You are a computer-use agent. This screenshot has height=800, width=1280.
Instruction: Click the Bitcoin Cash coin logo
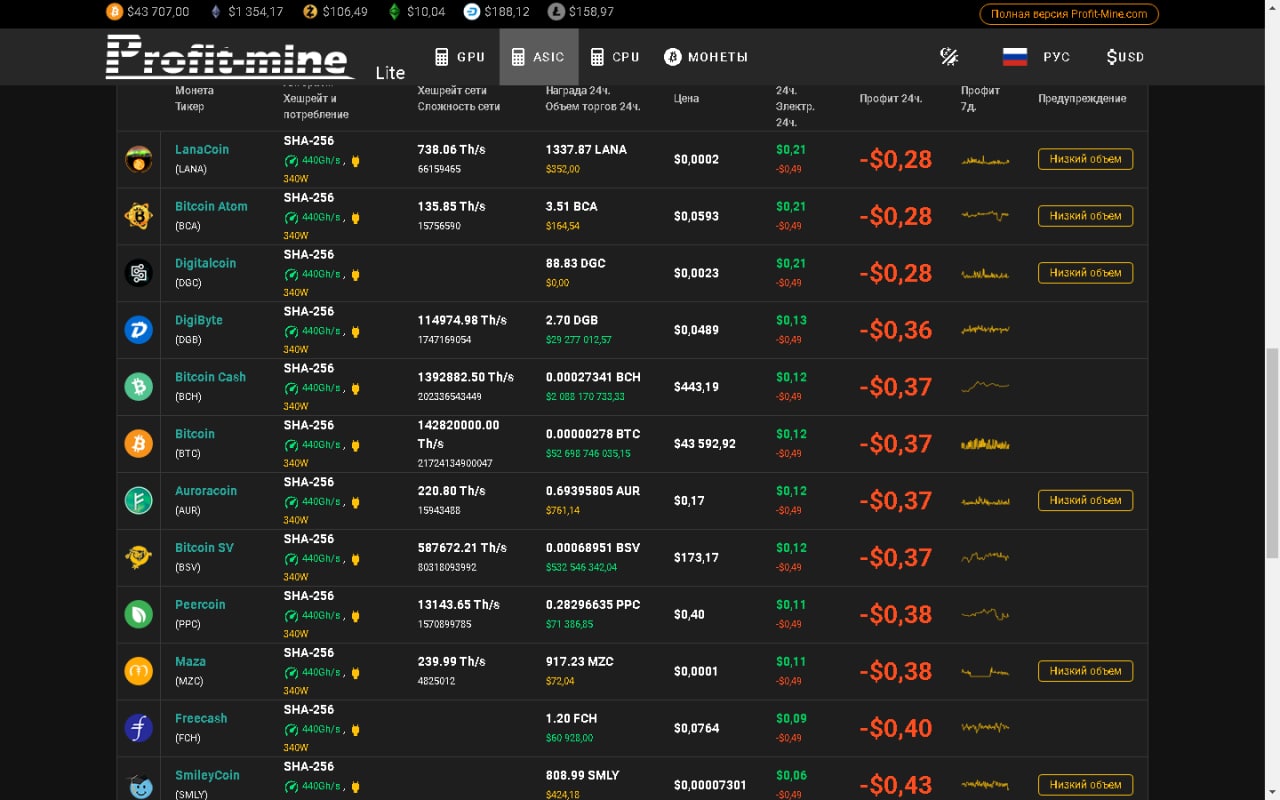click(x=139, y=387)
